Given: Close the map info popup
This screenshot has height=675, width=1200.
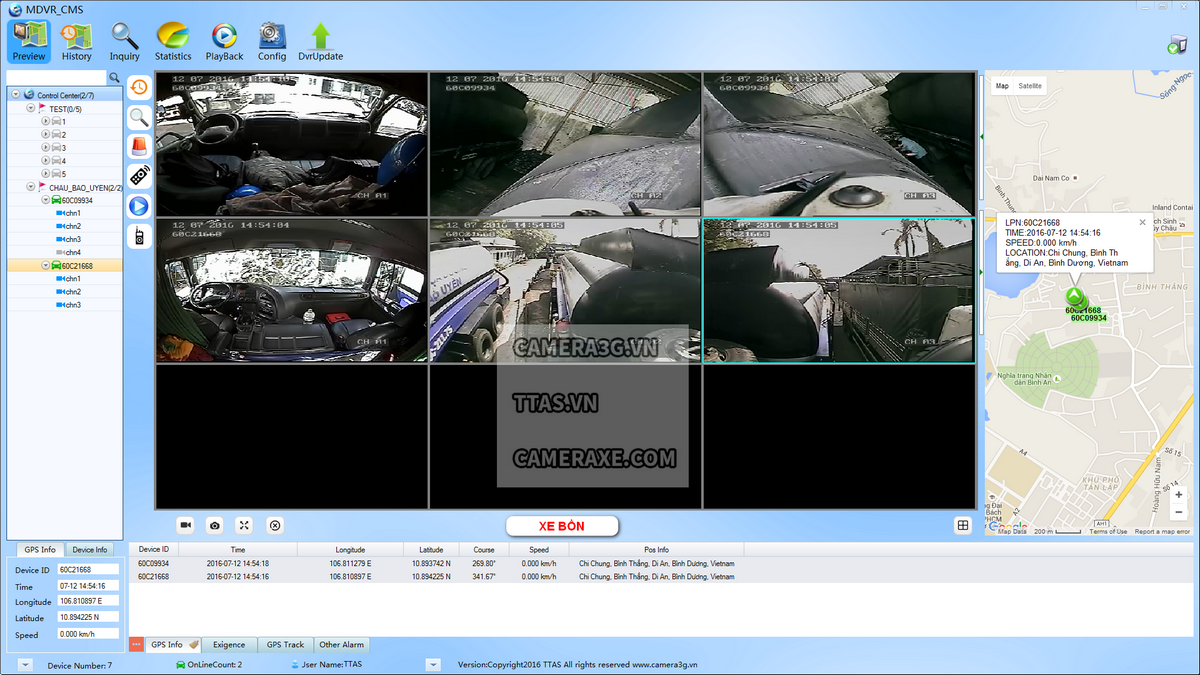Looking at the screenshot, I should point(1143,222).
